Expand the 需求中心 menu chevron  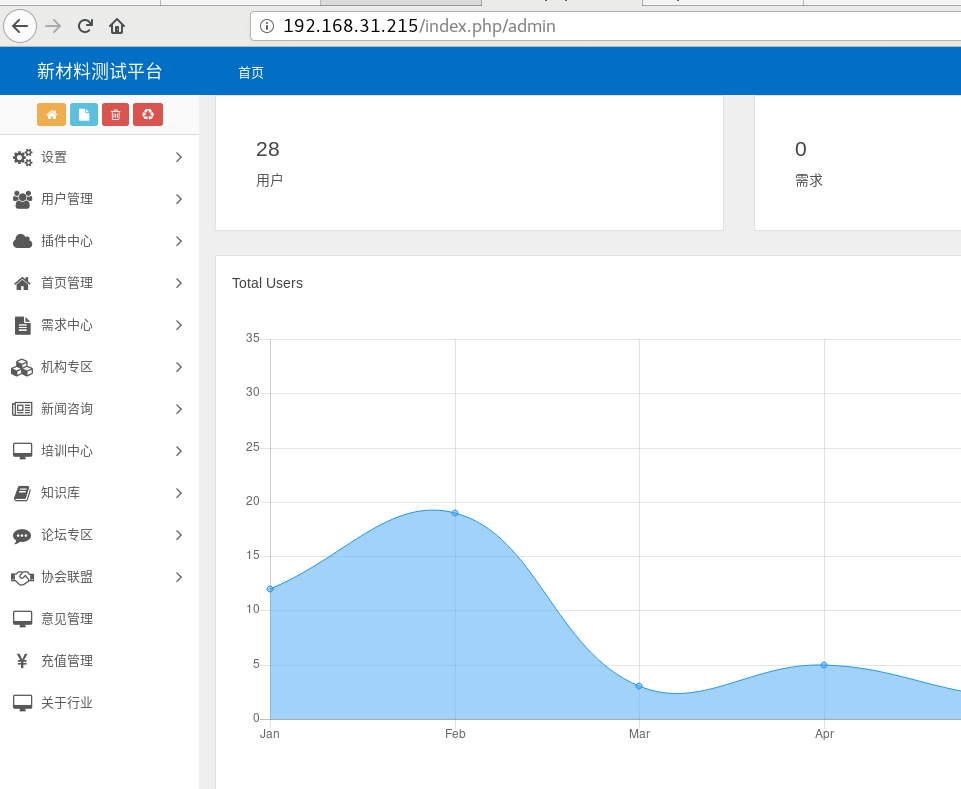click(179, 325)
